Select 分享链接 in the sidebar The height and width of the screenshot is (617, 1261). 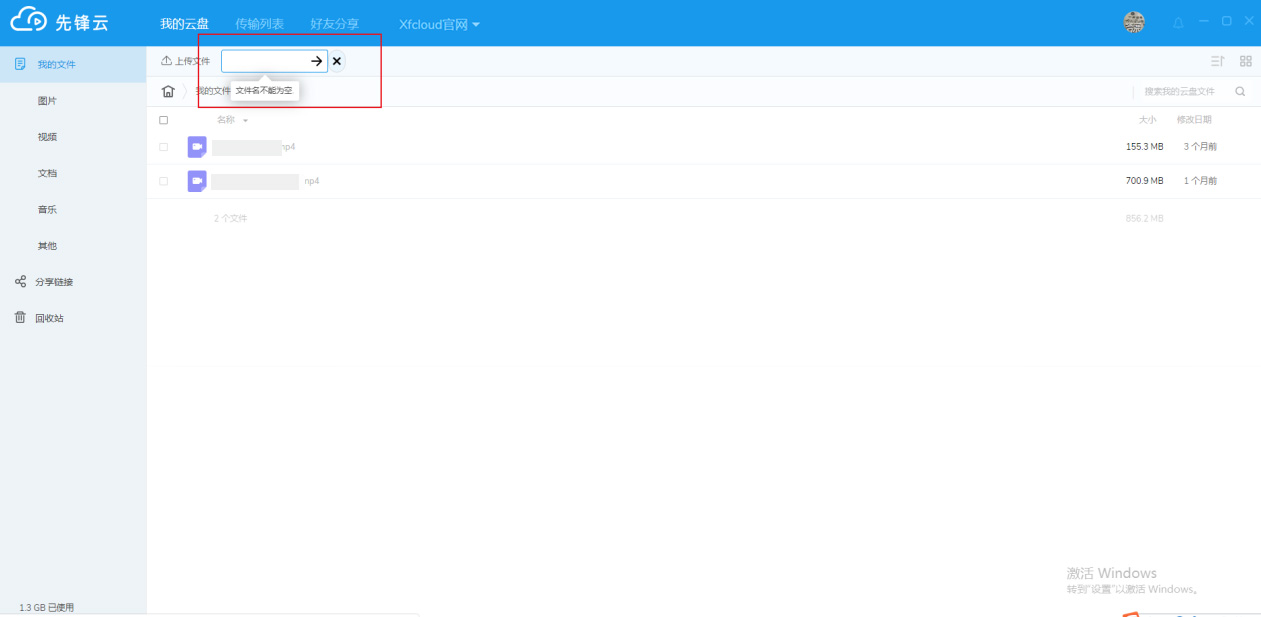click(x=53, y=282)
